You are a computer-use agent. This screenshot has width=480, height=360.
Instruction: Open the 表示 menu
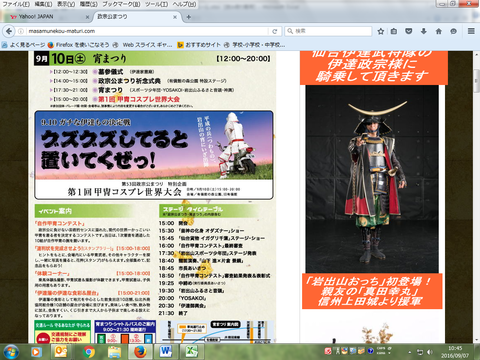click(x=66, y=4)
